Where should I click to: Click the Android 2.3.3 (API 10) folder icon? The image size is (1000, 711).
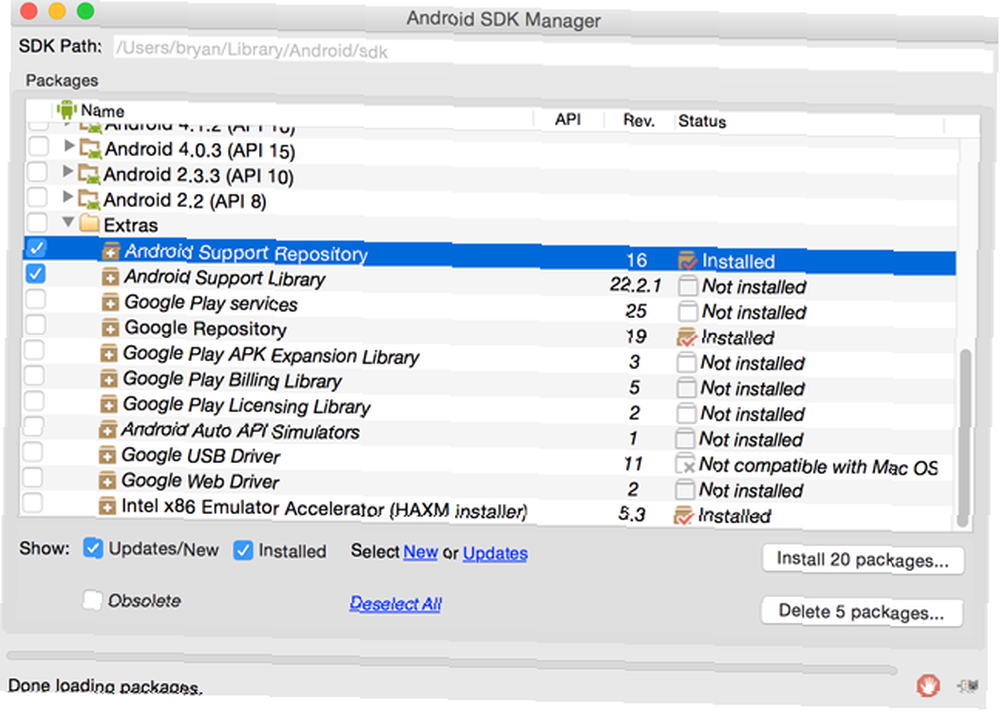pos(89,174)
